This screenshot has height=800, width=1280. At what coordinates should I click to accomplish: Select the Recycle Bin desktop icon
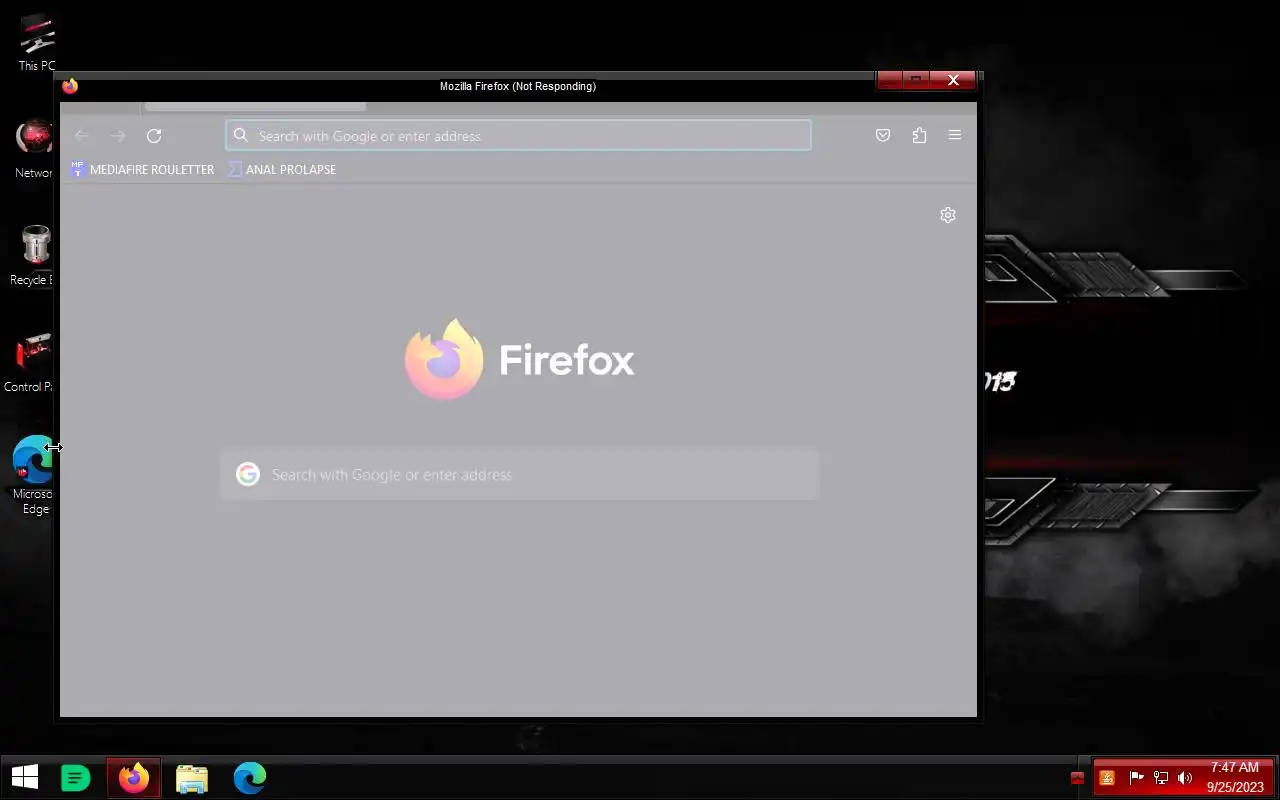34,256
